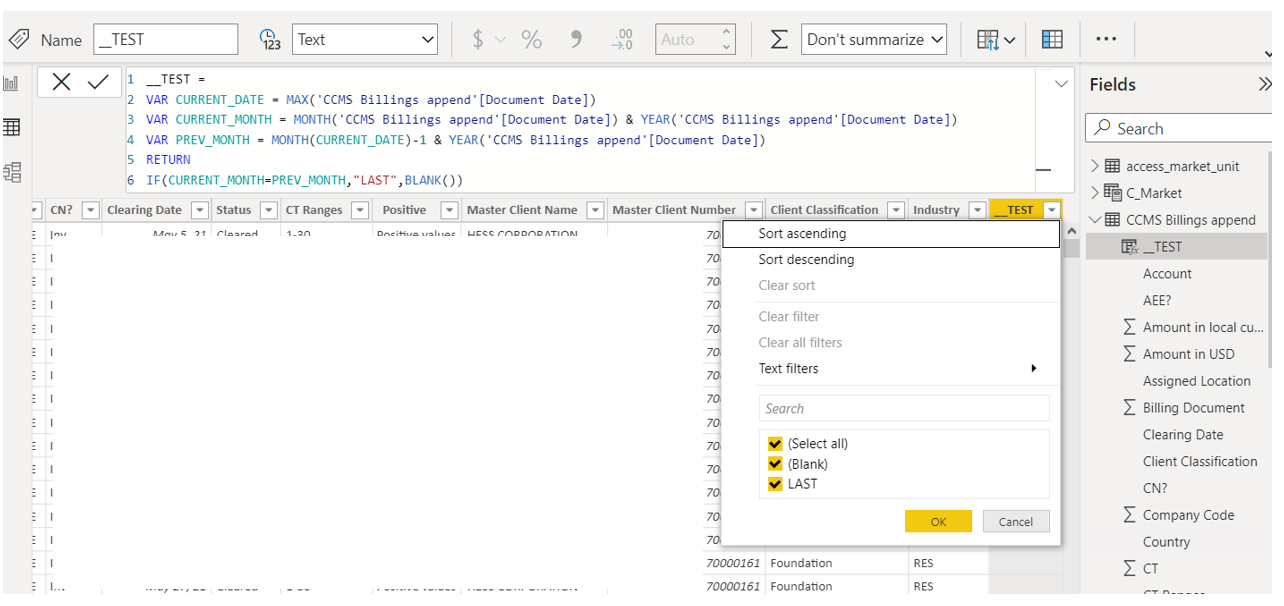1284x606 pixels.
Task: Click the data type 123 icon
Action: click(270, 40)
